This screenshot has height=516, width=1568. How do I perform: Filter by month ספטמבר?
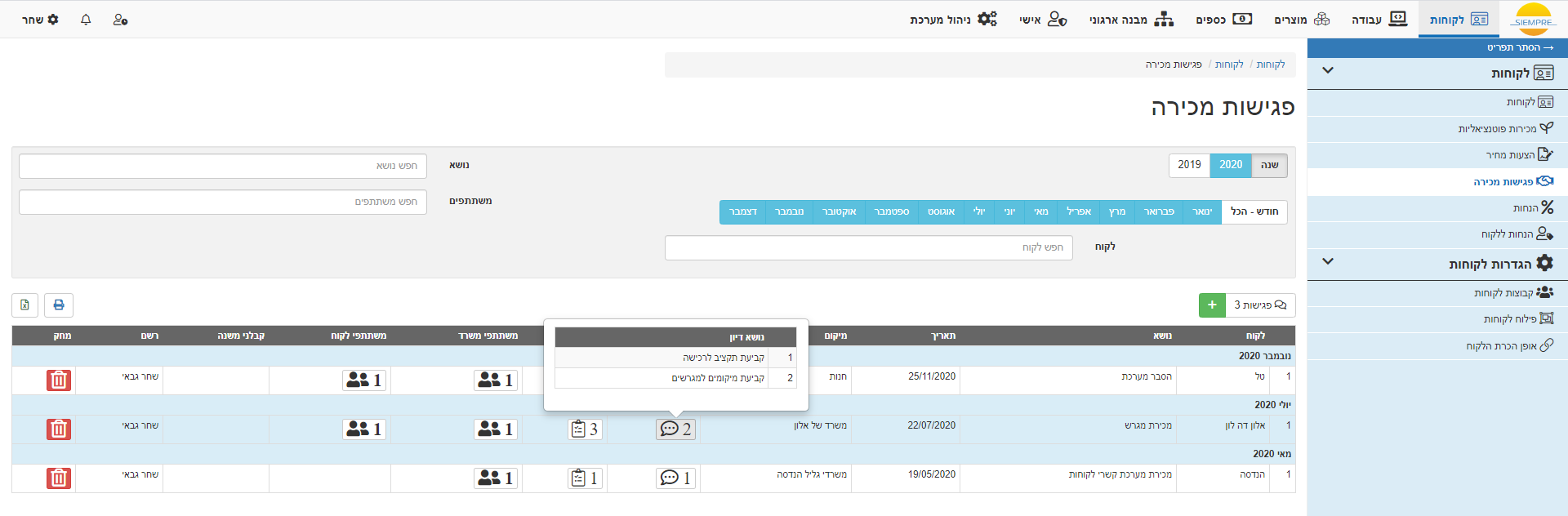tap(892, 212)
